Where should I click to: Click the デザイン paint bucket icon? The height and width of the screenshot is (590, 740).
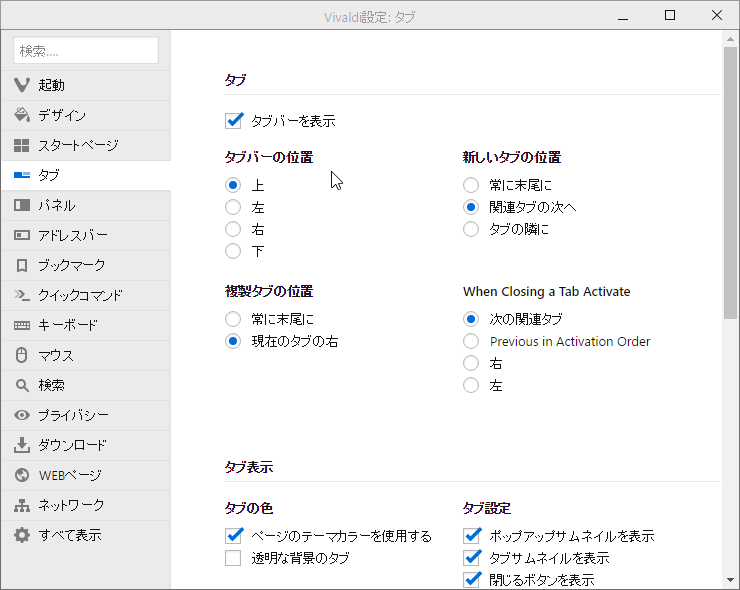[22, 115]
